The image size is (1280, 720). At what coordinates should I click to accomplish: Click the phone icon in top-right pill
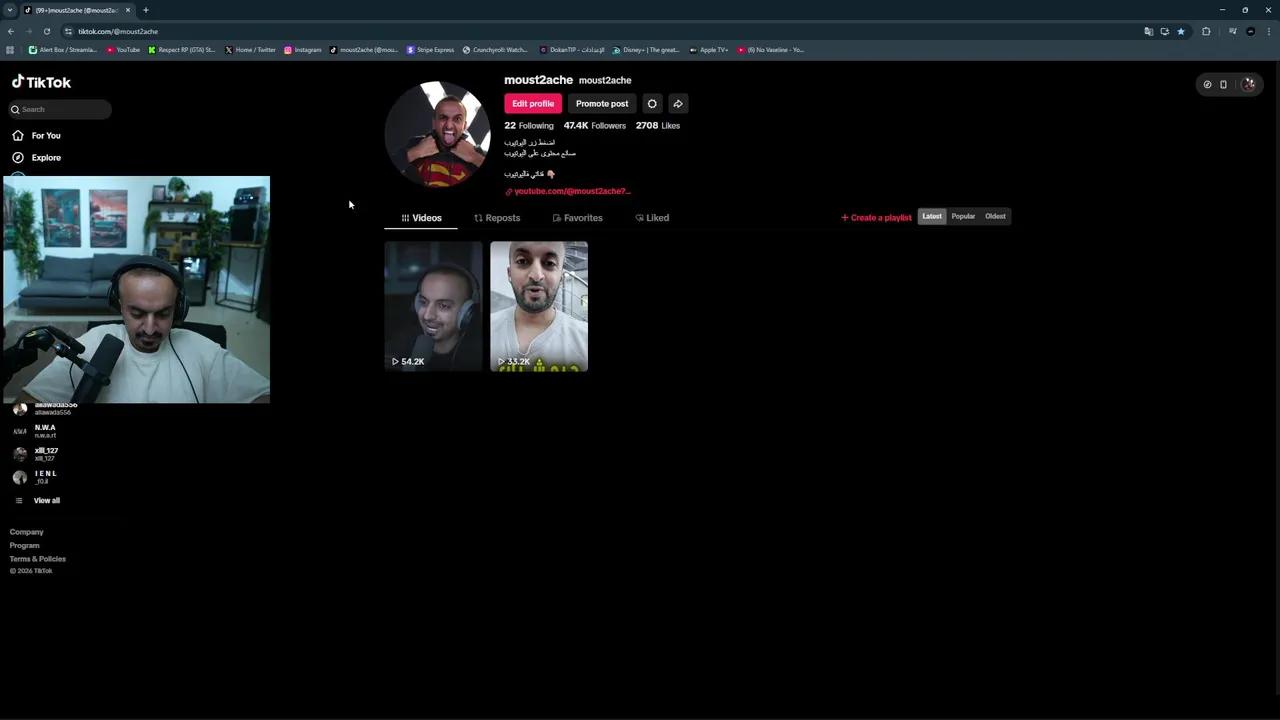(x=1223, y=85)
